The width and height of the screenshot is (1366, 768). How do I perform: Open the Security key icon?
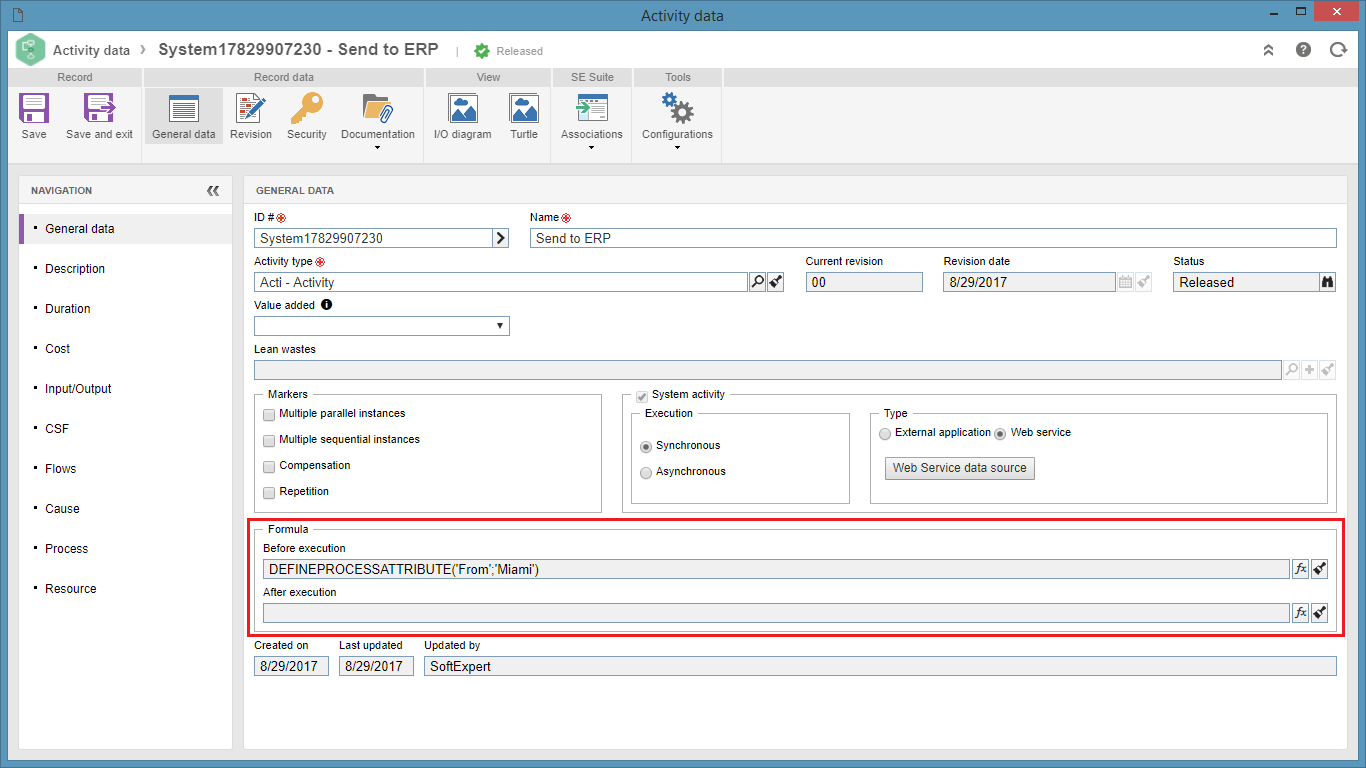(x=306, y=108)
